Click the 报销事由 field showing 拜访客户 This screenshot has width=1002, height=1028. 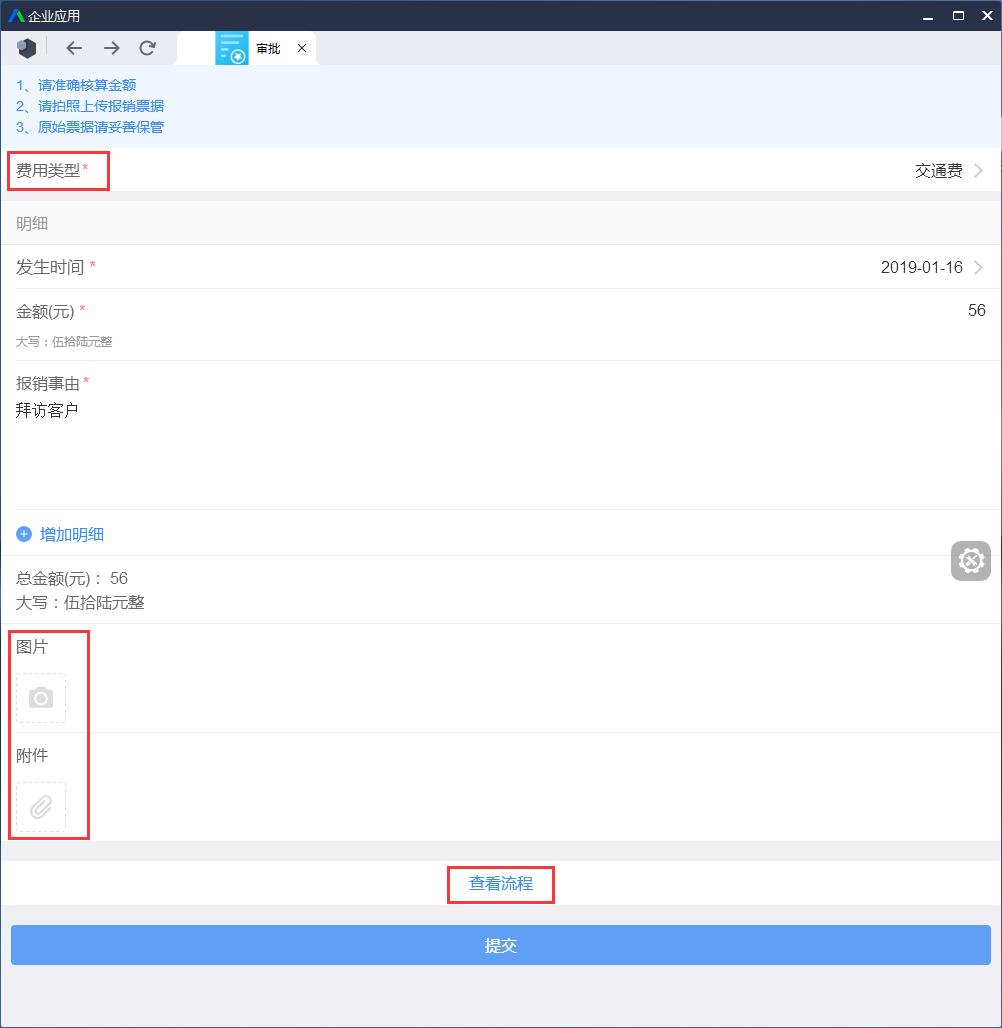pos(46,409)
